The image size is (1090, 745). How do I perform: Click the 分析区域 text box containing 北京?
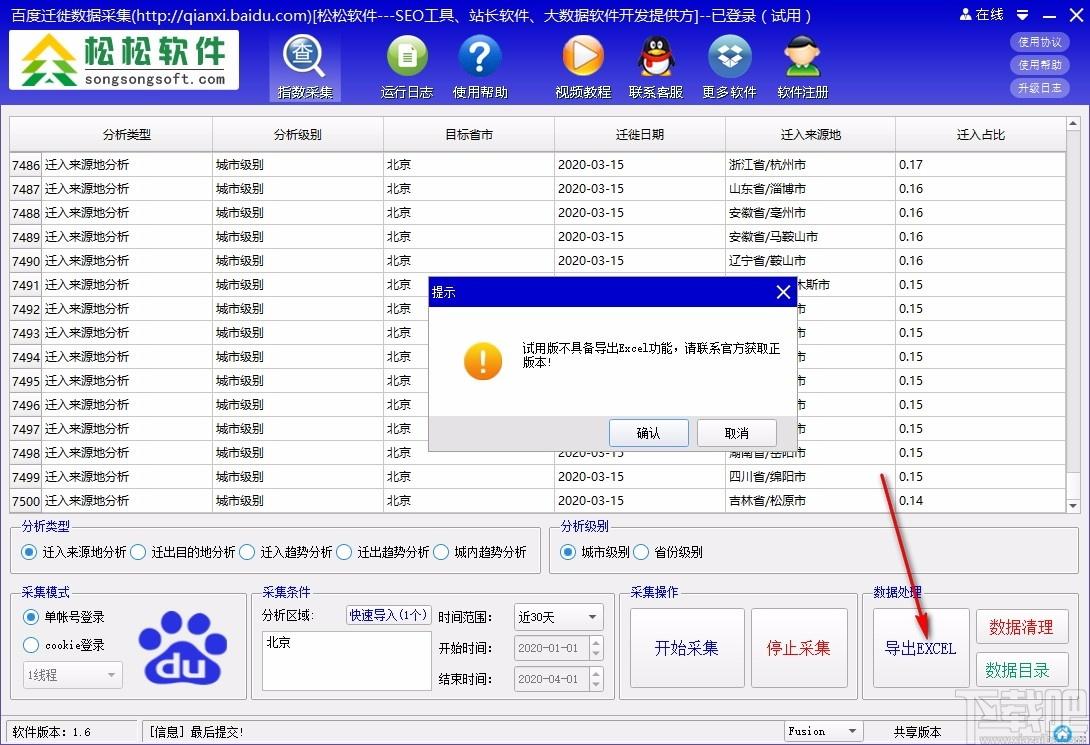(x=347, y=661)
